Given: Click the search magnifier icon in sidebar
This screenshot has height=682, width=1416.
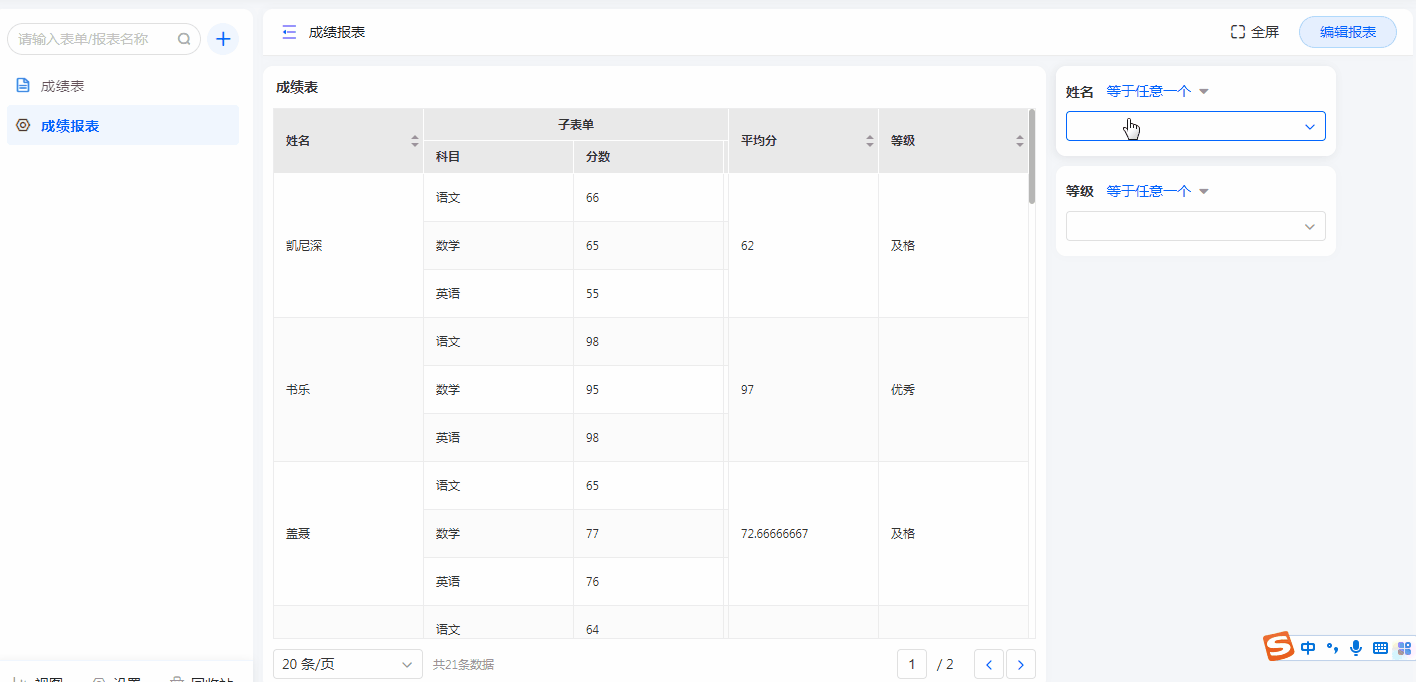Looking at the screenshot, I should pos(184,39).
